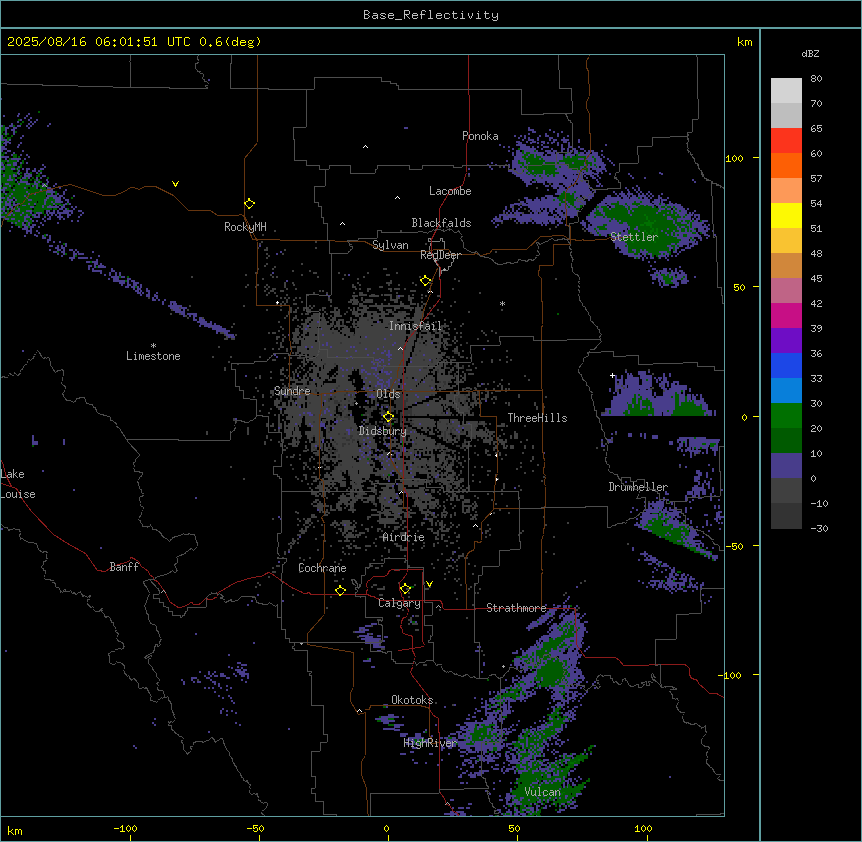Click the Blackfalds town label
This screenshot has height=842, width=862.
(x=441, y=223)
